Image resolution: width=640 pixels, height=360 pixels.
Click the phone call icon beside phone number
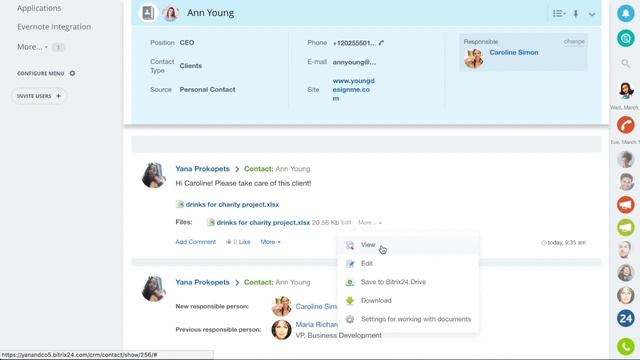tap(381, 43)
